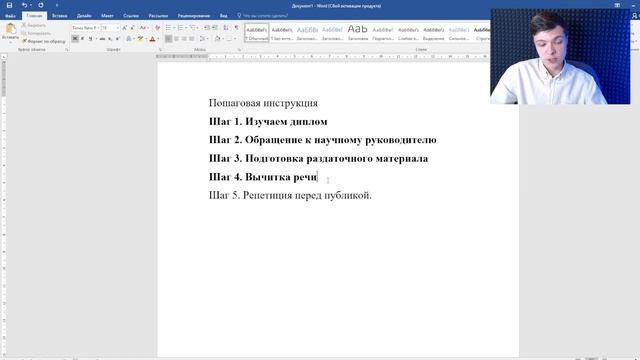Switch to the Ссылки ribbon tab
Image resolution: width=640 pixels, height=360 pixels.
tap(131, 16)
